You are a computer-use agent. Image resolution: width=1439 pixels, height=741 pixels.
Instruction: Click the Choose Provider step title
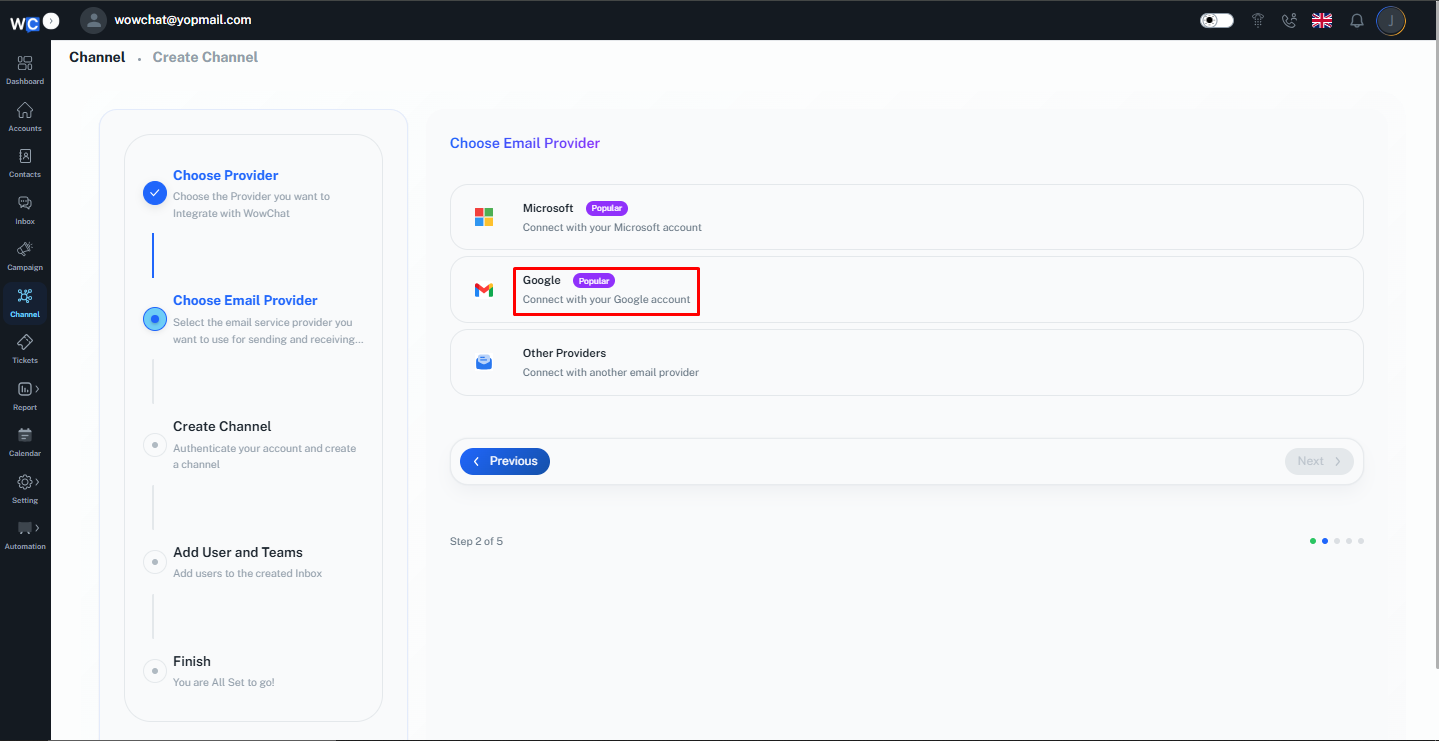coord(226,175)
